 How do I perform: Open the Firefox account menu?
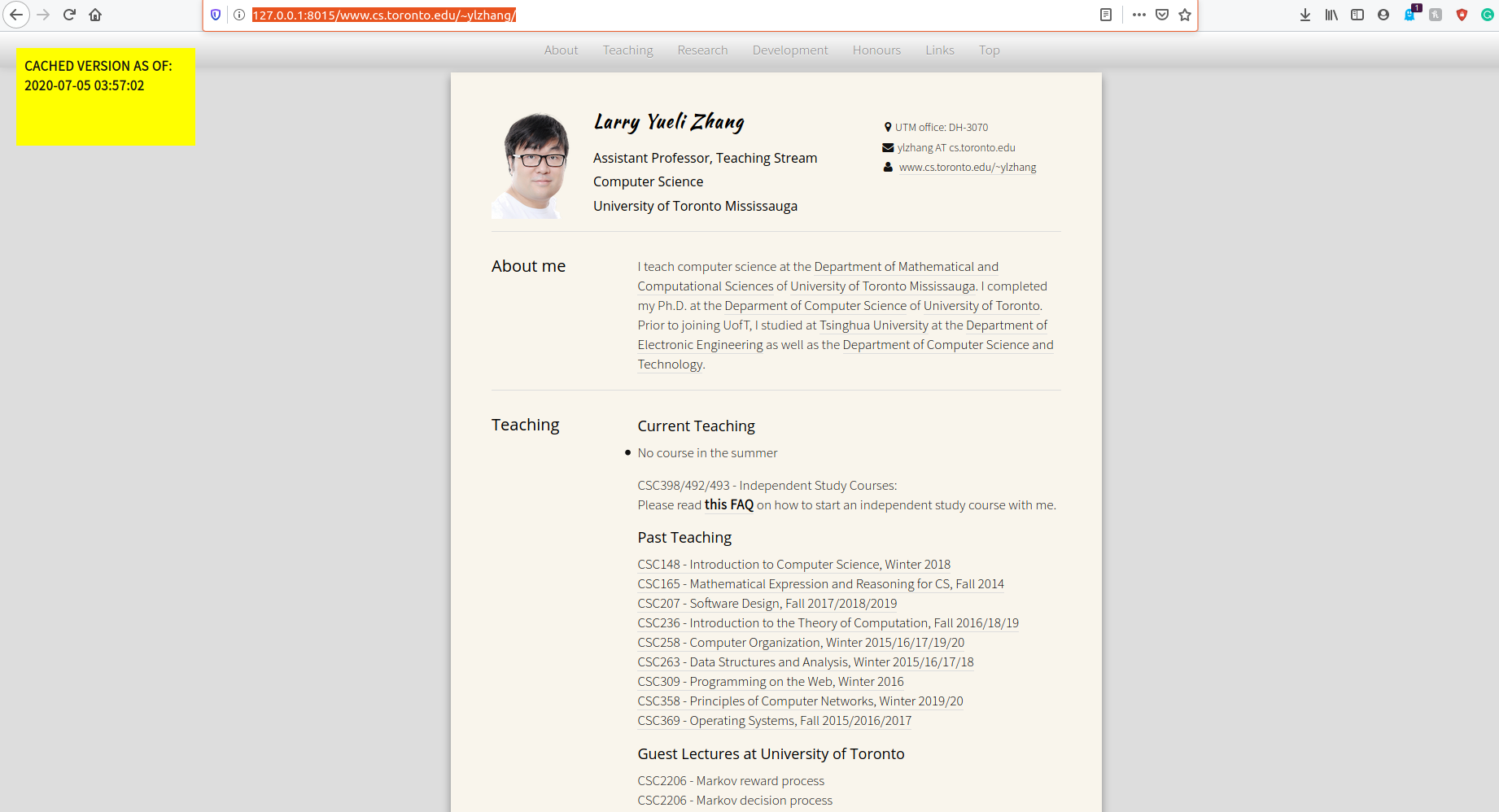pyautogui.click(x=1383, y=15)
